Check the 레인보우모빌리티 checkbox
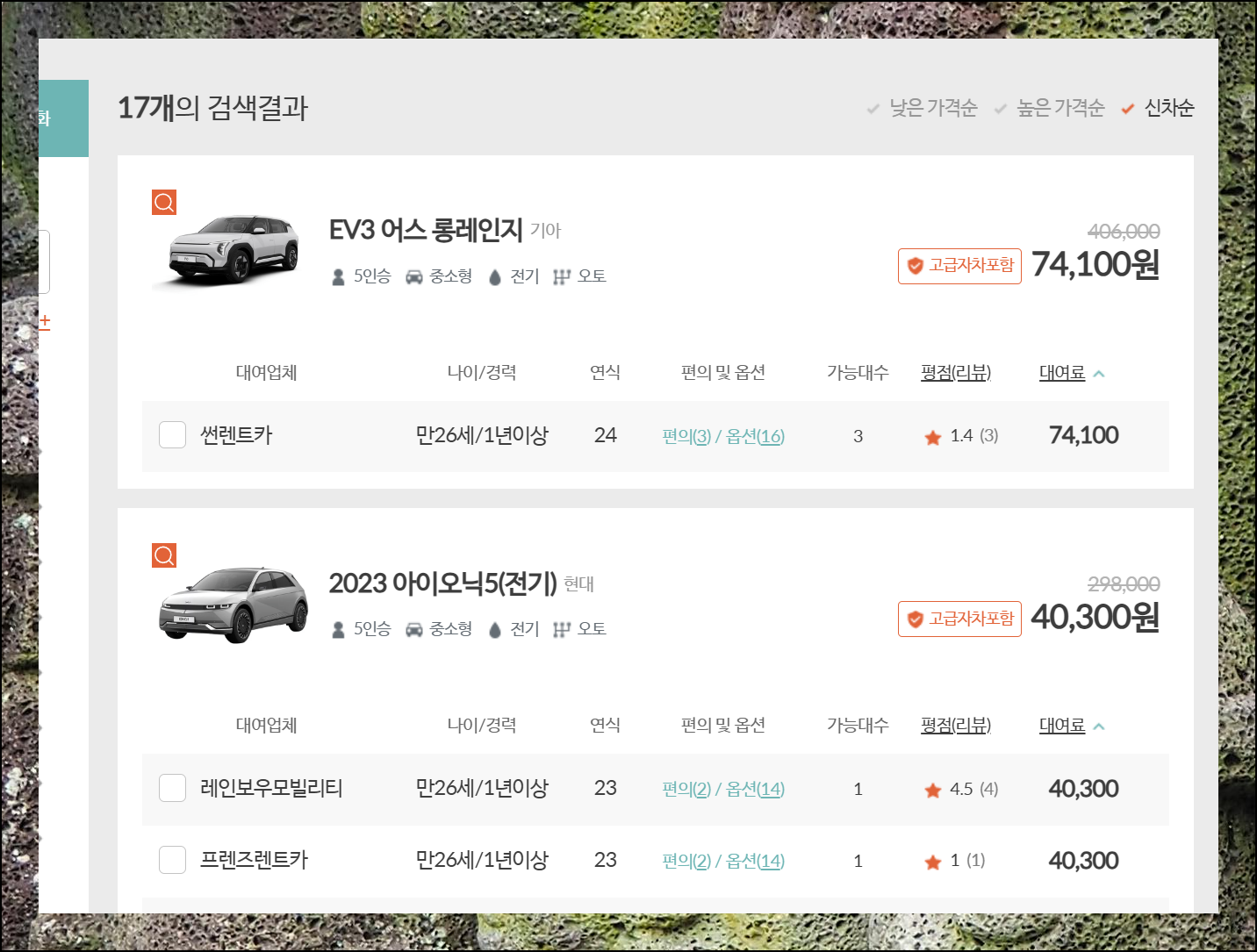The height and width of the screenshot is (952, 1257). tap(172, 788)
